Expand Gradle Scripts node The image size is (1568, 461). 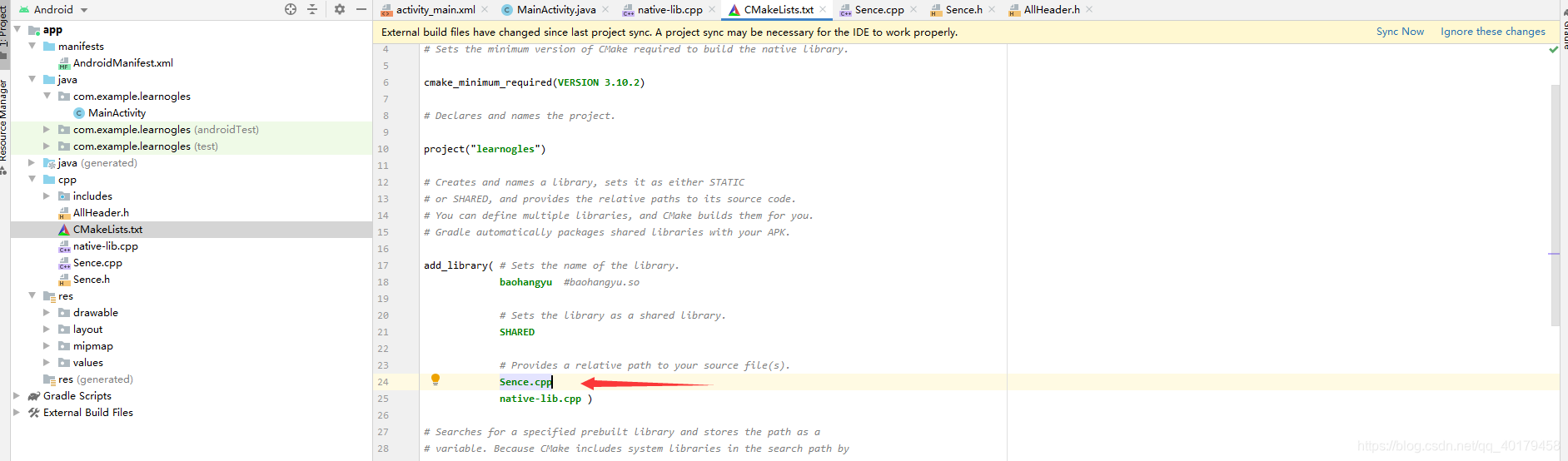[17, 395]
